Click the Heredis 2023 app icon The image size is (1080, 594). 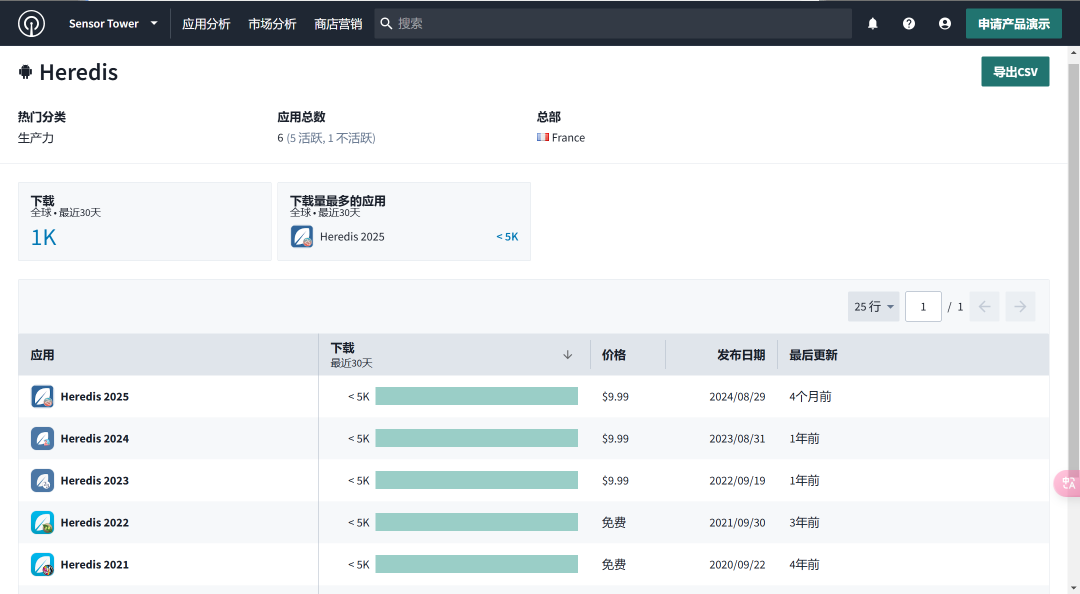[x=42, y=480]
